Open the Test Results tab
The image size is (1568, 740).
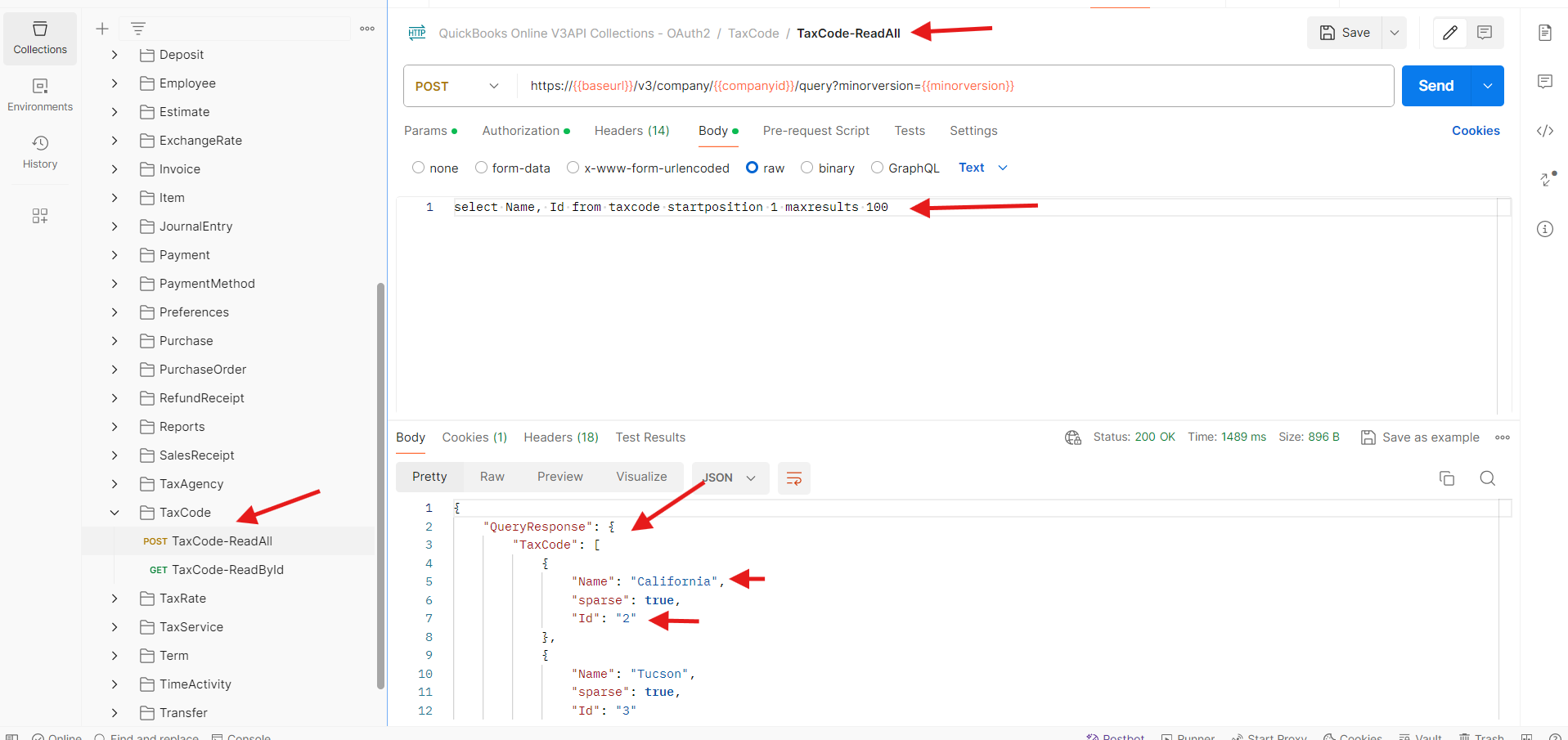pos(650,437)
